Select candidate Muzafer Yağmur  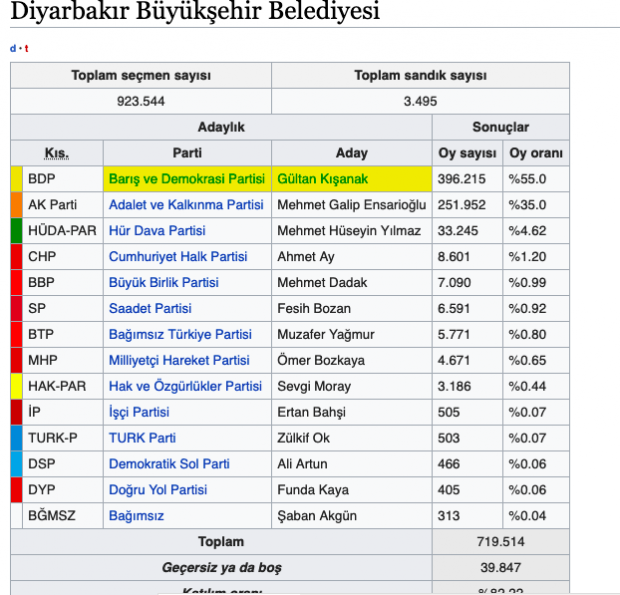325,334
